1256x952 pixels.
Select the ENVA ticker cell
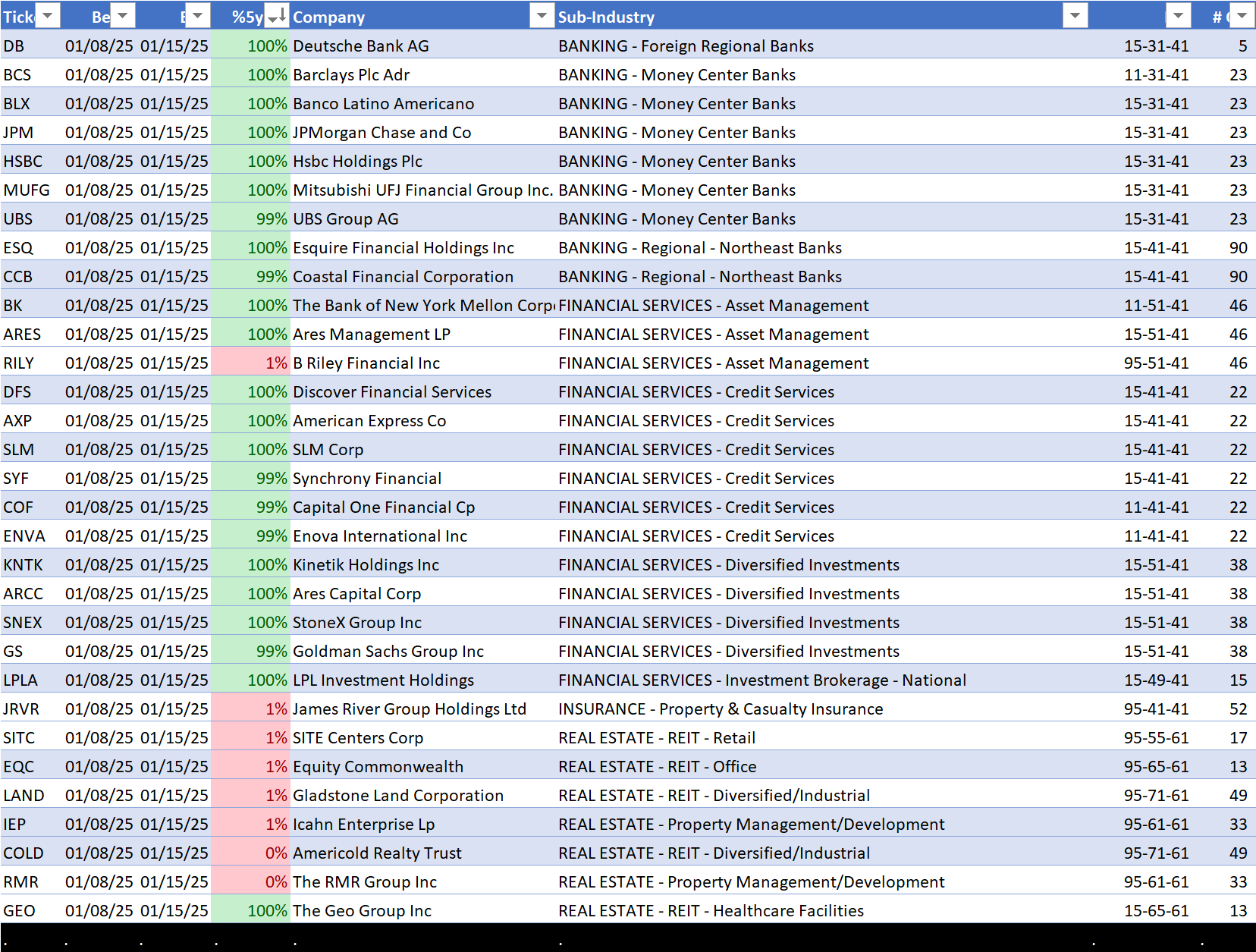32,536
